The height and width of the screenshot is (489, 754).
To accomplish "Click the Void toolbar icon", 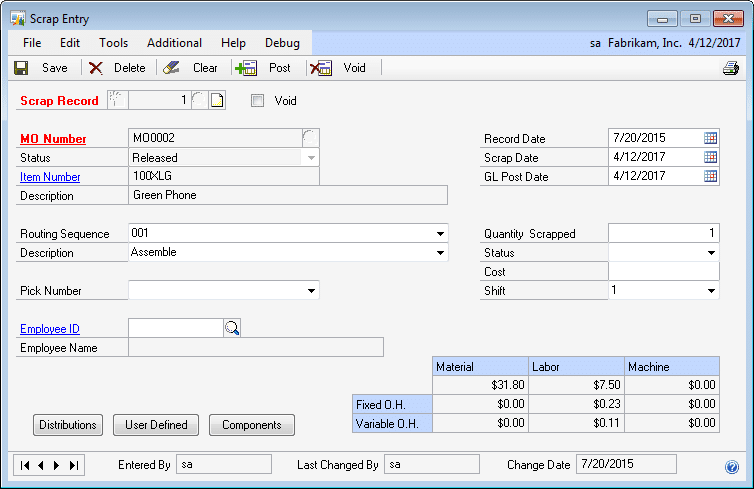I will pyautogui.click(x=321, y=68).
